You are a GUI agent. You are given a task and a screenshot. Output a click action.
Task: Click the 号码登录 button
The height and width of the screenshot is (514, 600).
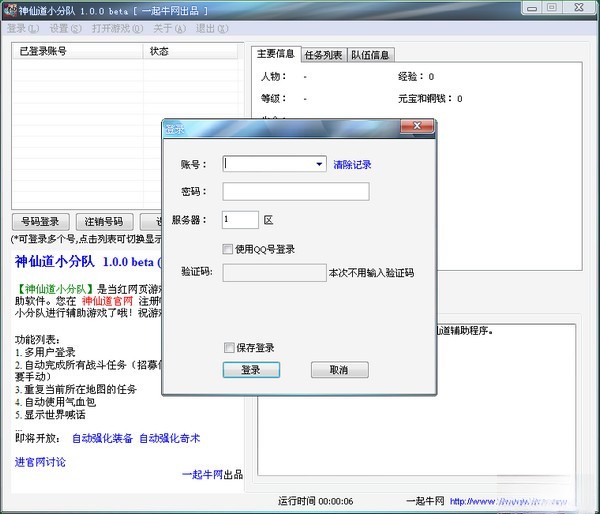(x=41, y=222)
